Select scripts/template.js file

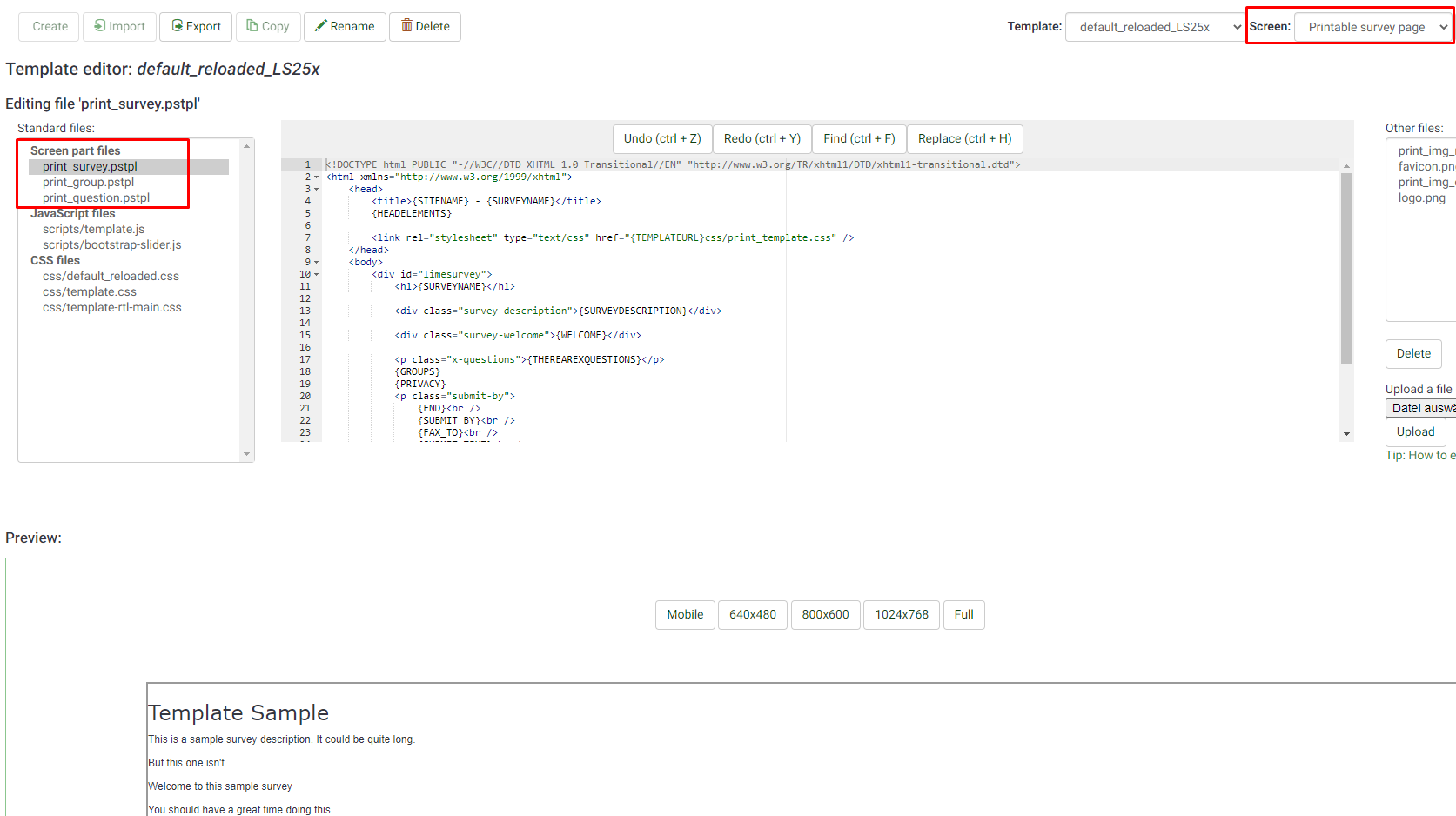click(x=93, y=230)
